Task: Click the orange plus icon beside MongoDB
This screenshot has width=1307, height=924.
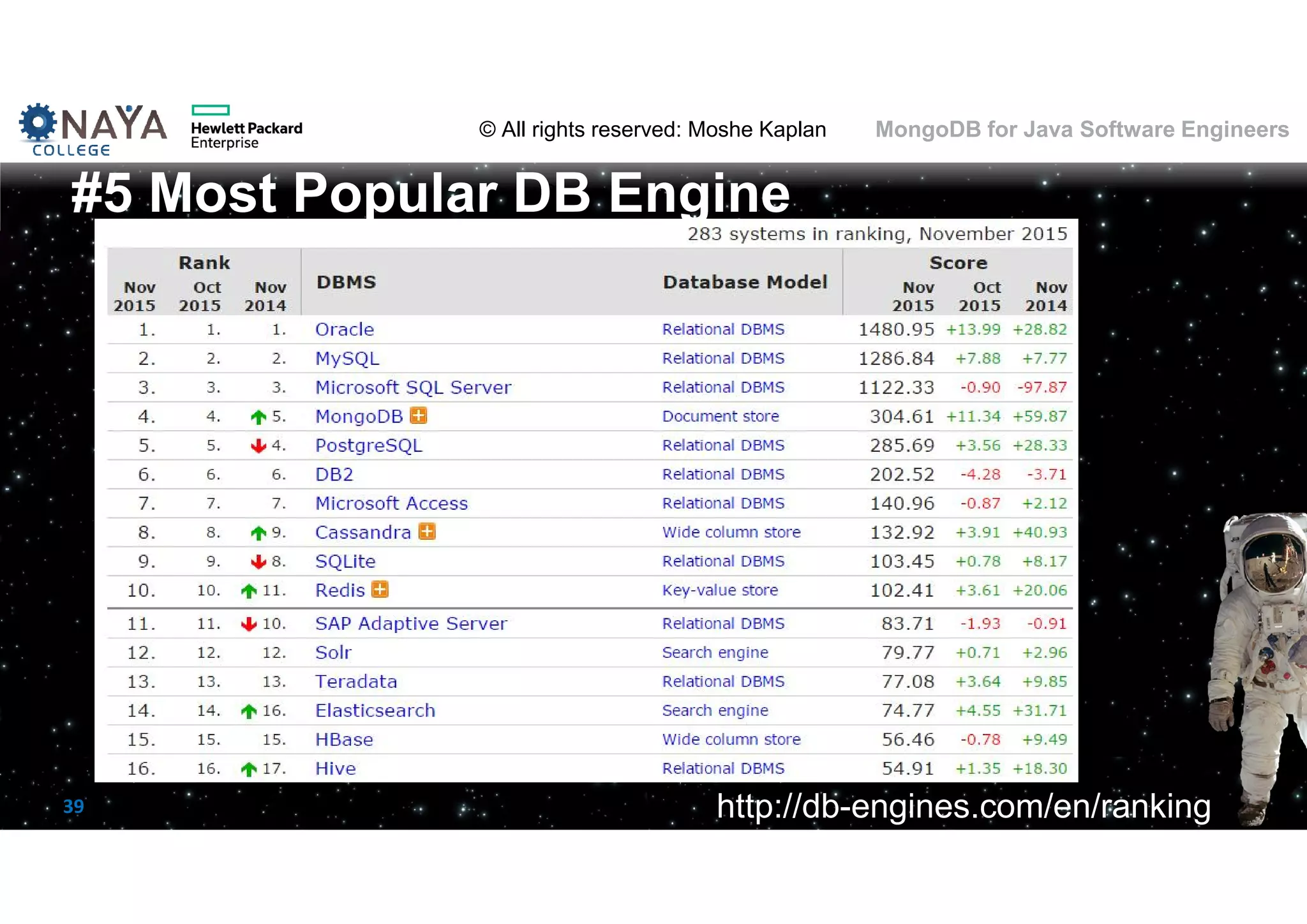Action: [x=419, y=415]
